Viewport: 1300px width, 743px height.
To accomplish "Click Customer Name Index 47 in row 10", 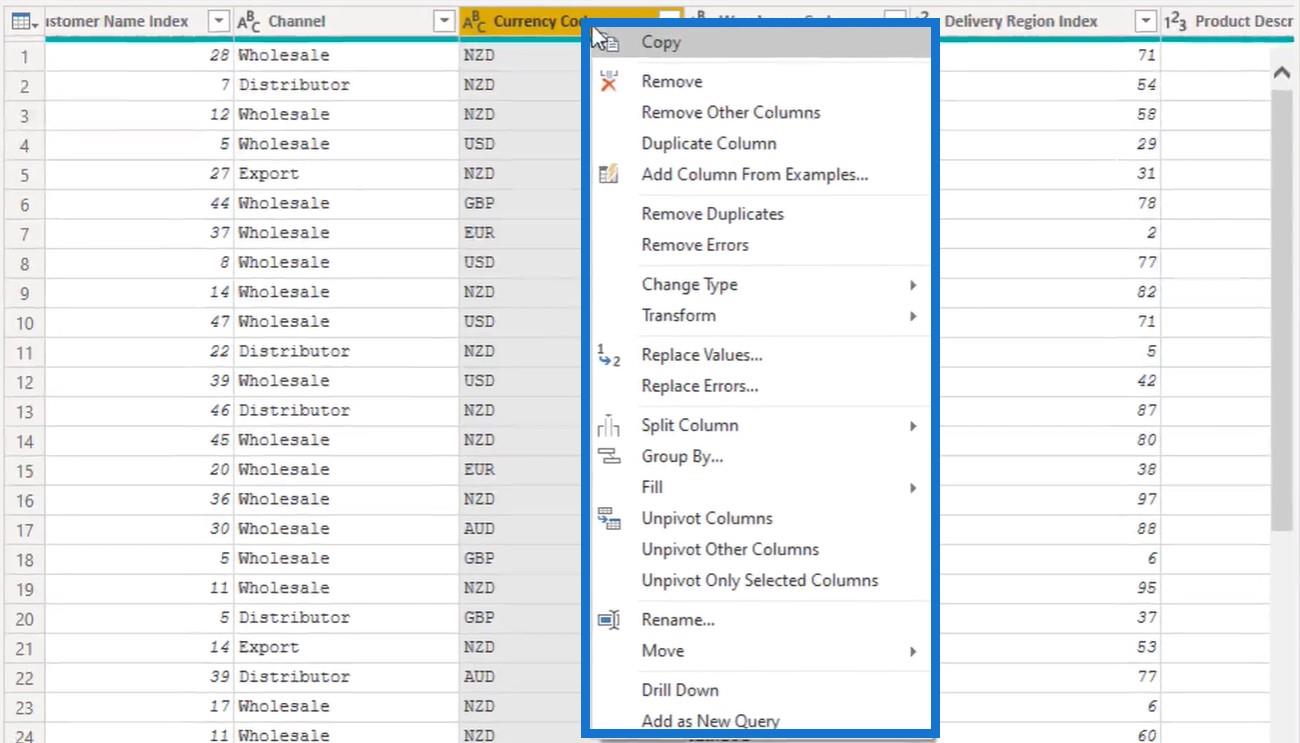I will pyautogui.click(x=139, y=322).
